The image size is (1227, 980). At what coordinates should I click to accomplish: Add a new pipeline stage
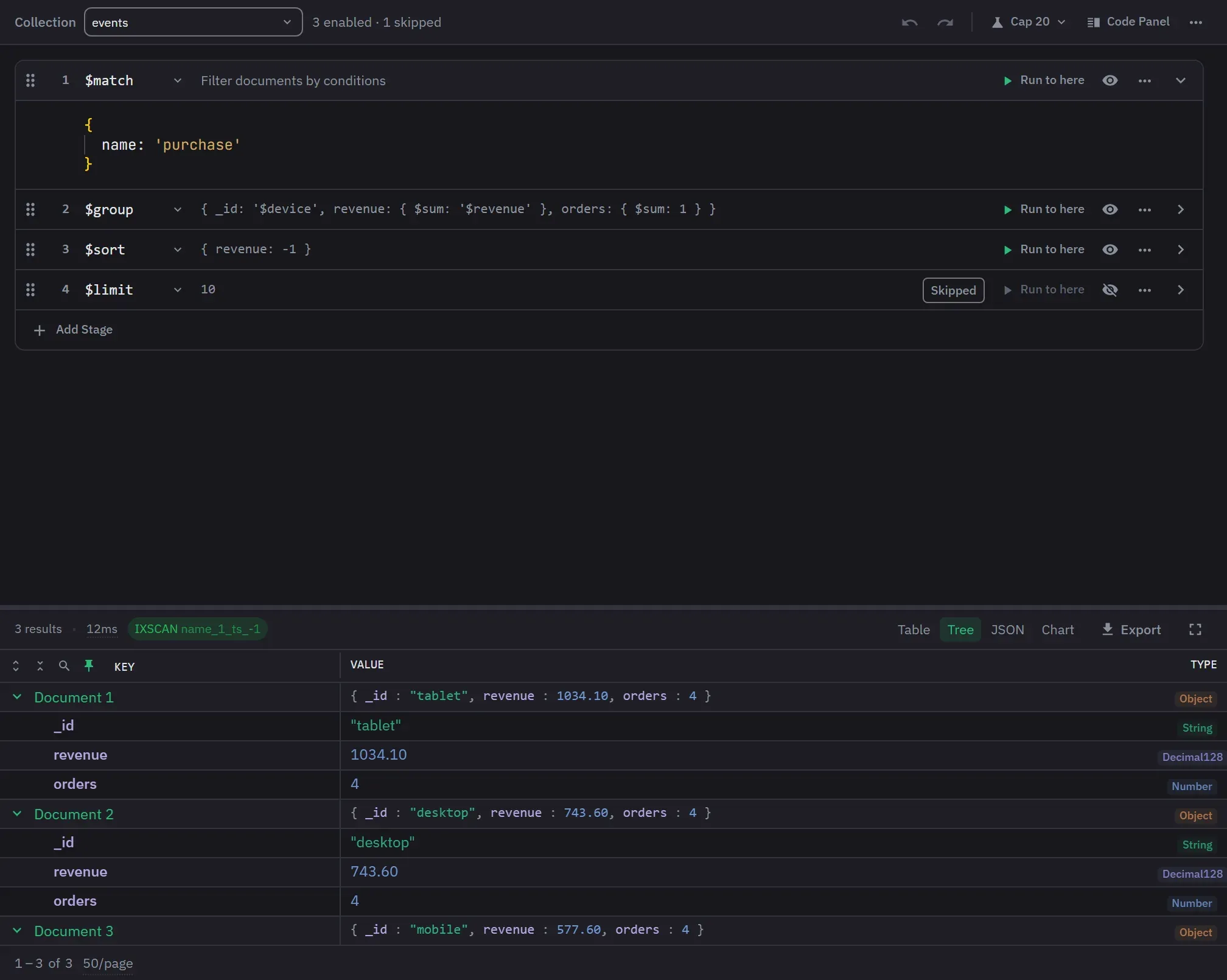73,329
